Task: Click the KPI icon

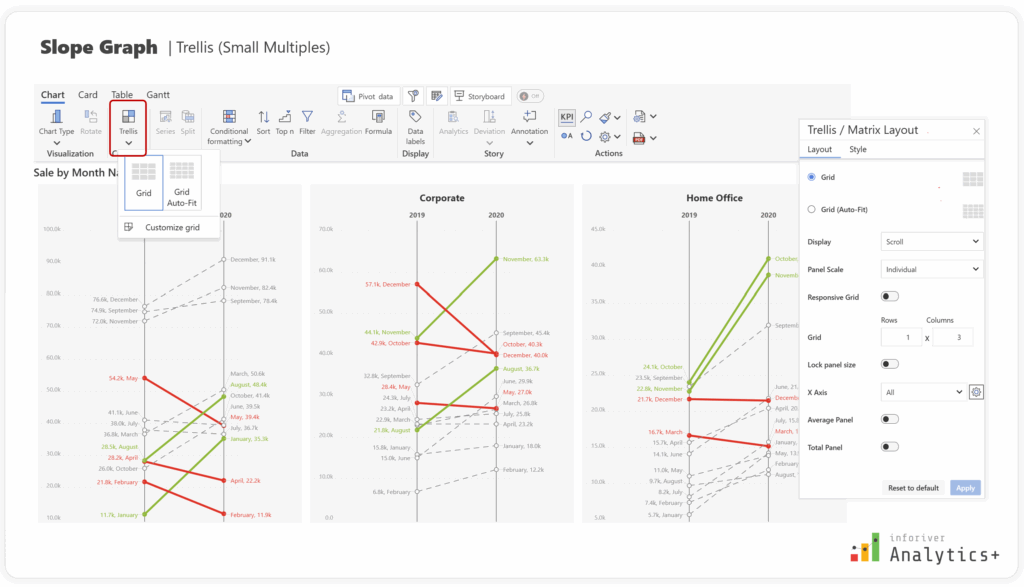Action: tap(566, 117)
